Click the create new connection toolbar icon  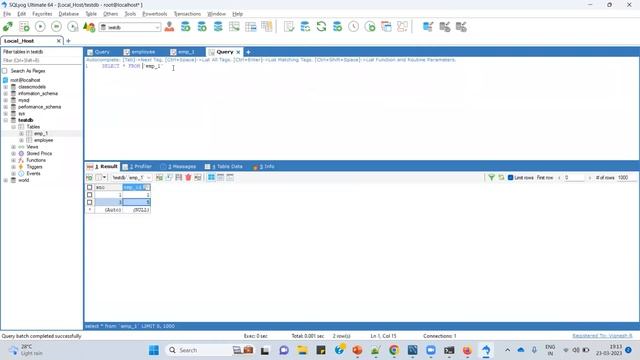click(x=8, y=27)
